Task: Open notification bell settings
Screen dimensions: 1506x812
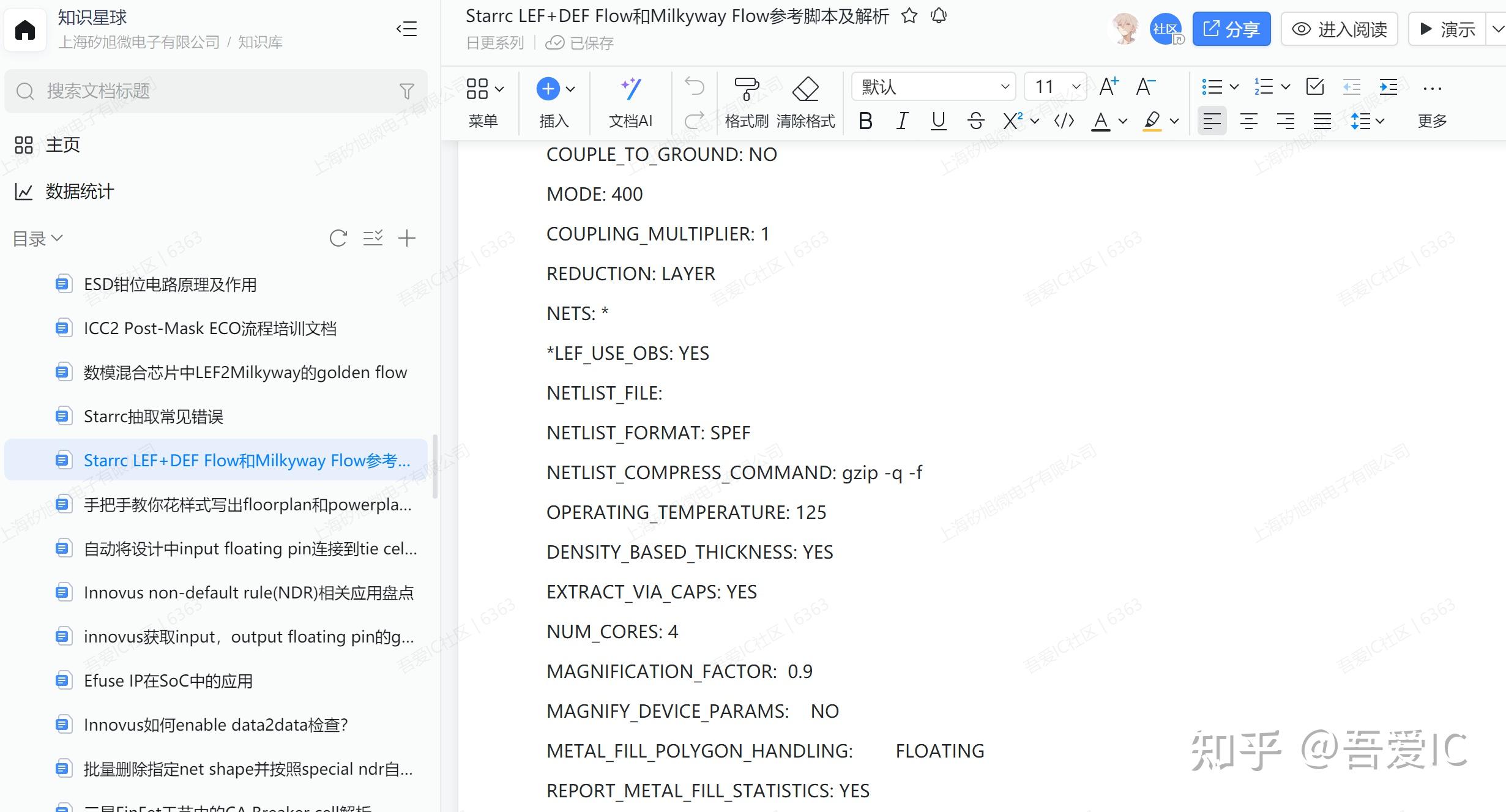Action: click(x=940, y=16)
